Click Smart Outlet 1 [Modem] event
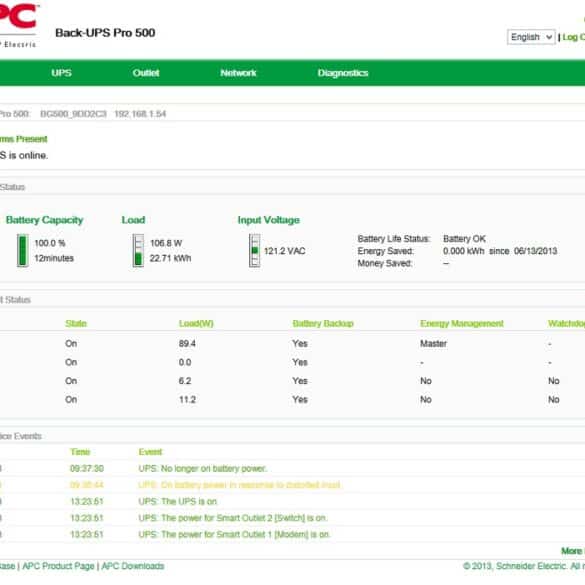Image resolution: width=585 pixels, height=585 pixels. [234, 534]
